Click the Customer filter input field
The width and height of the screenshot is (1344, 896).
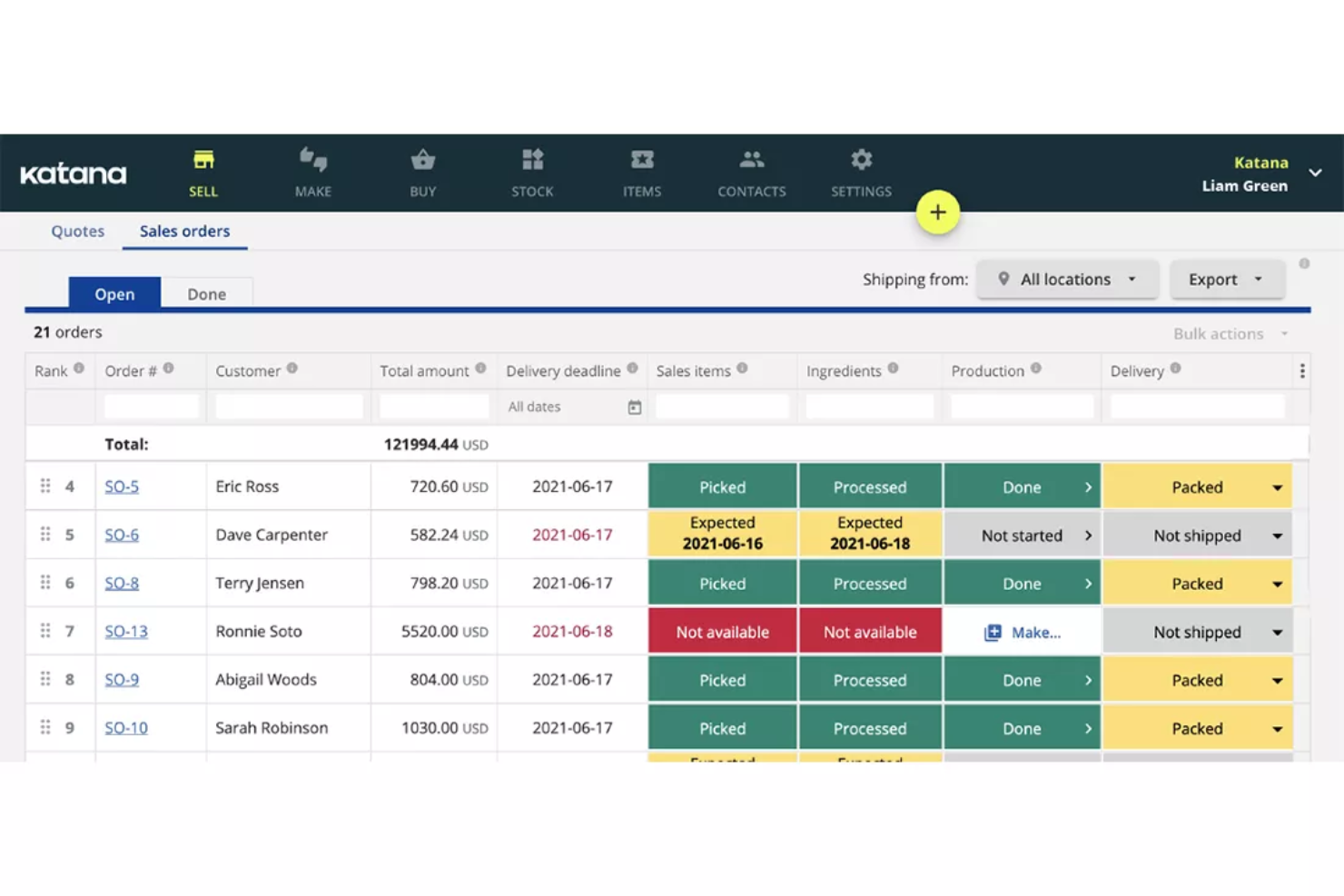287,406
